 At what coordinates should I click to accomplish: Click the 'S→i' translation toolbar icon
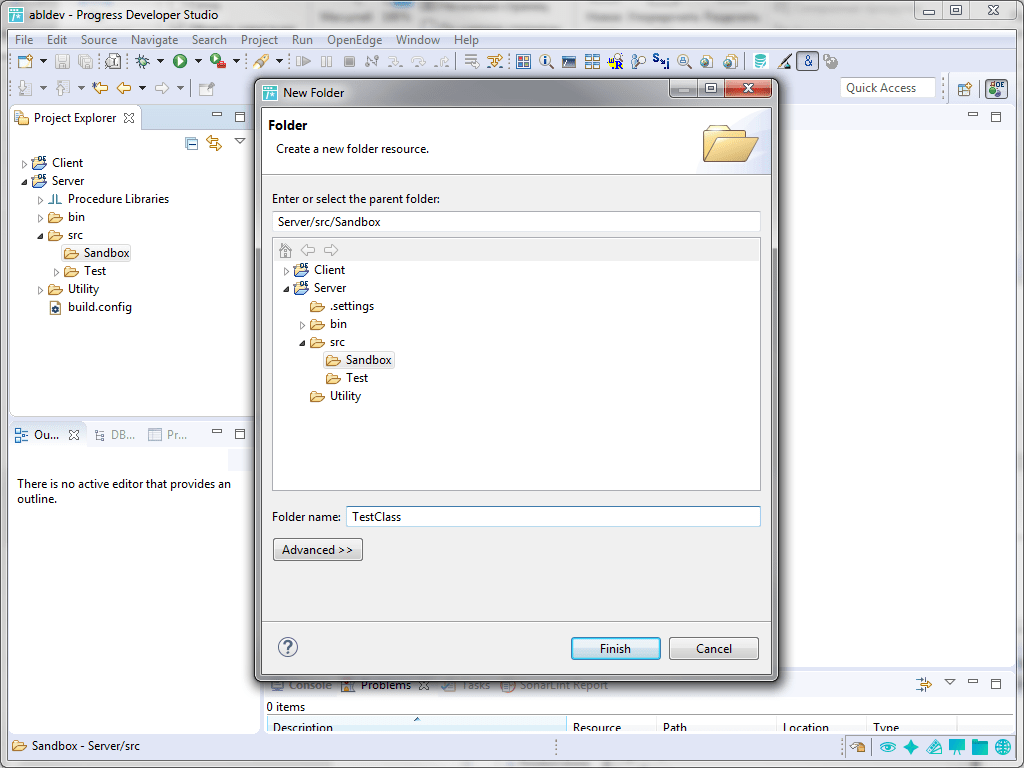(661, 61)
